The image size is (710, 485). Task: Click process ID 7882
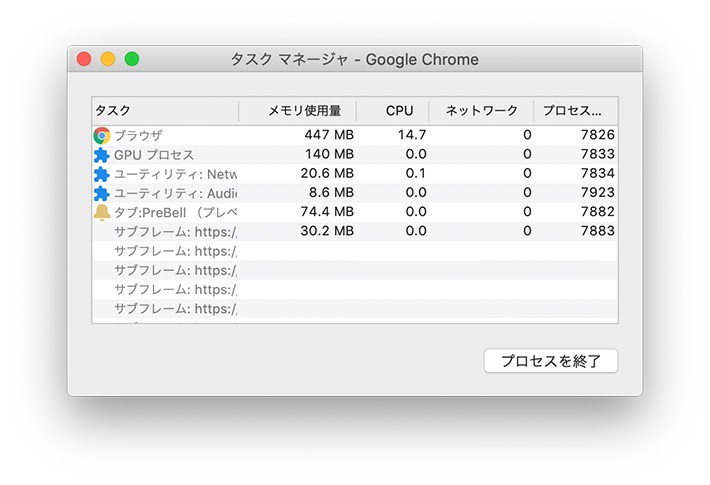[x=598, y=212]
